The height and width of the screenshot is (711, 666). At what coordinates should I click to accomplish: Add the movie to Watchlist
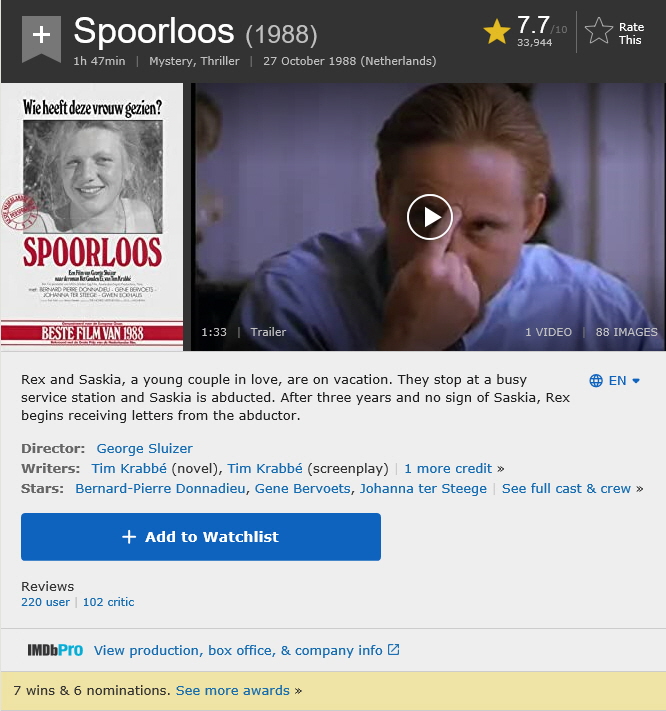tap(201, 537)
